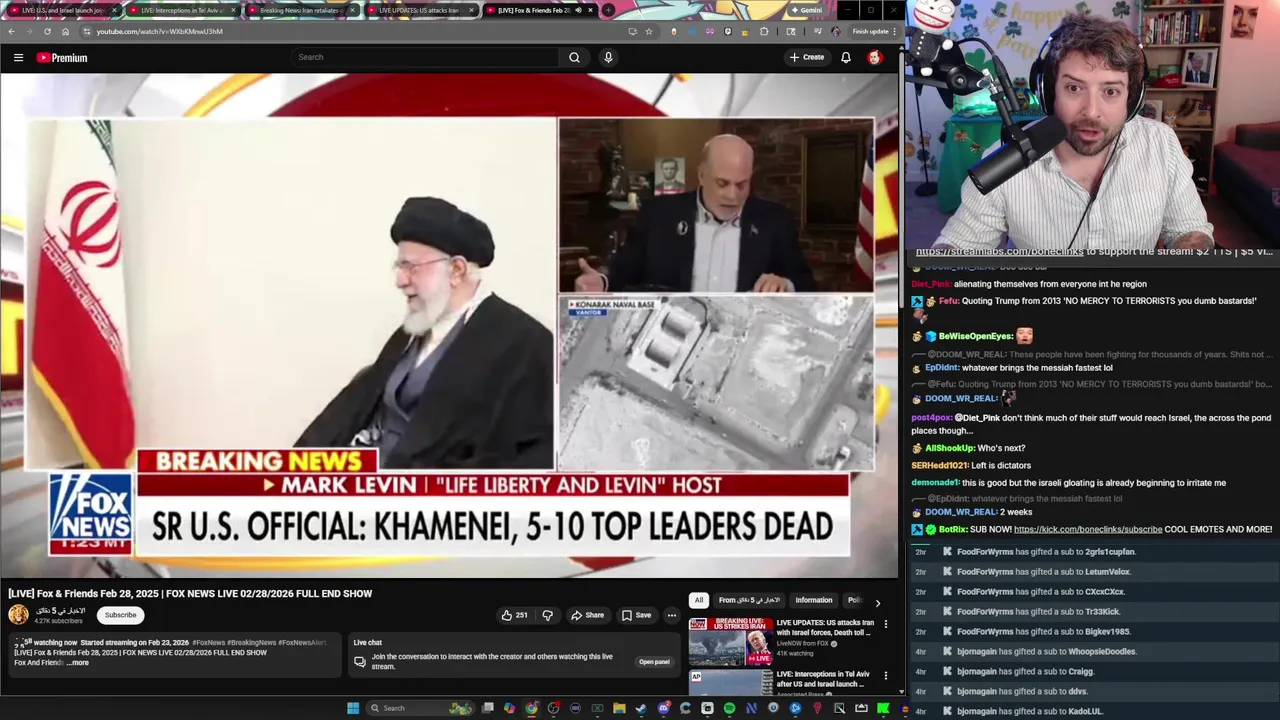Subscribe to the channel

click(120, 615)
